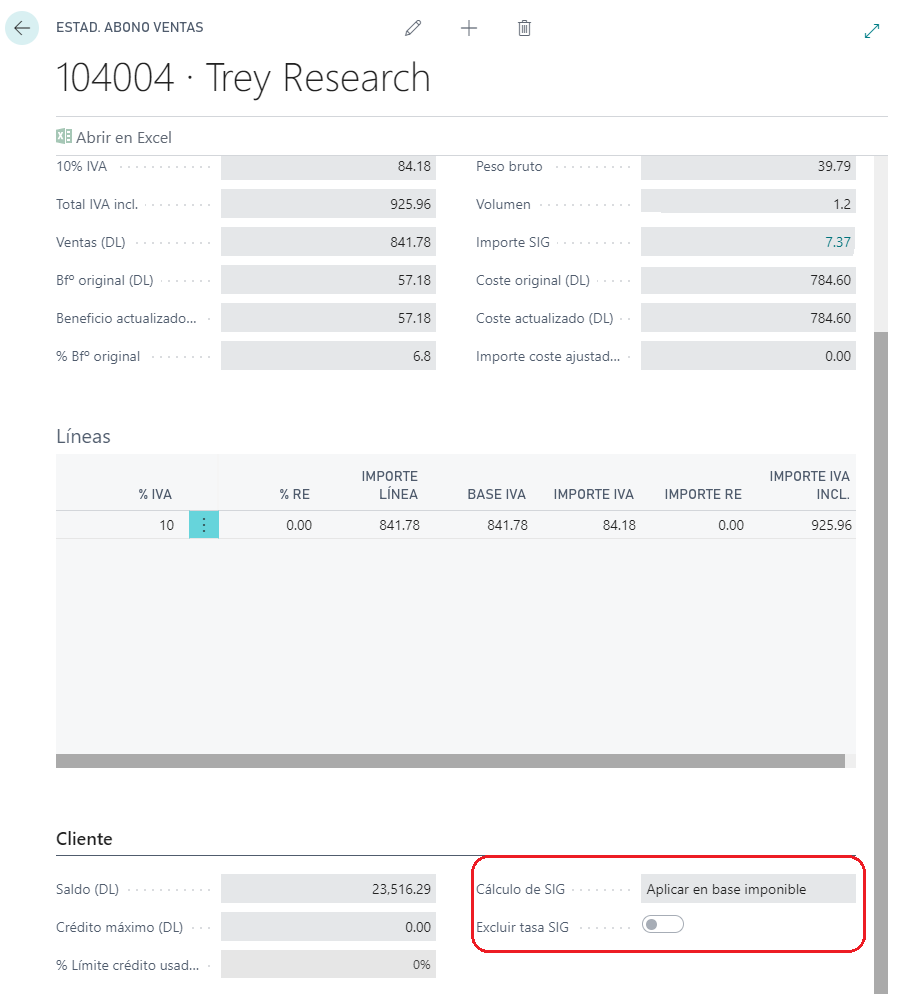Click the Bfº original (DL) value field
The height and width of the screenshot is (994, 917).
pos(328,280)
